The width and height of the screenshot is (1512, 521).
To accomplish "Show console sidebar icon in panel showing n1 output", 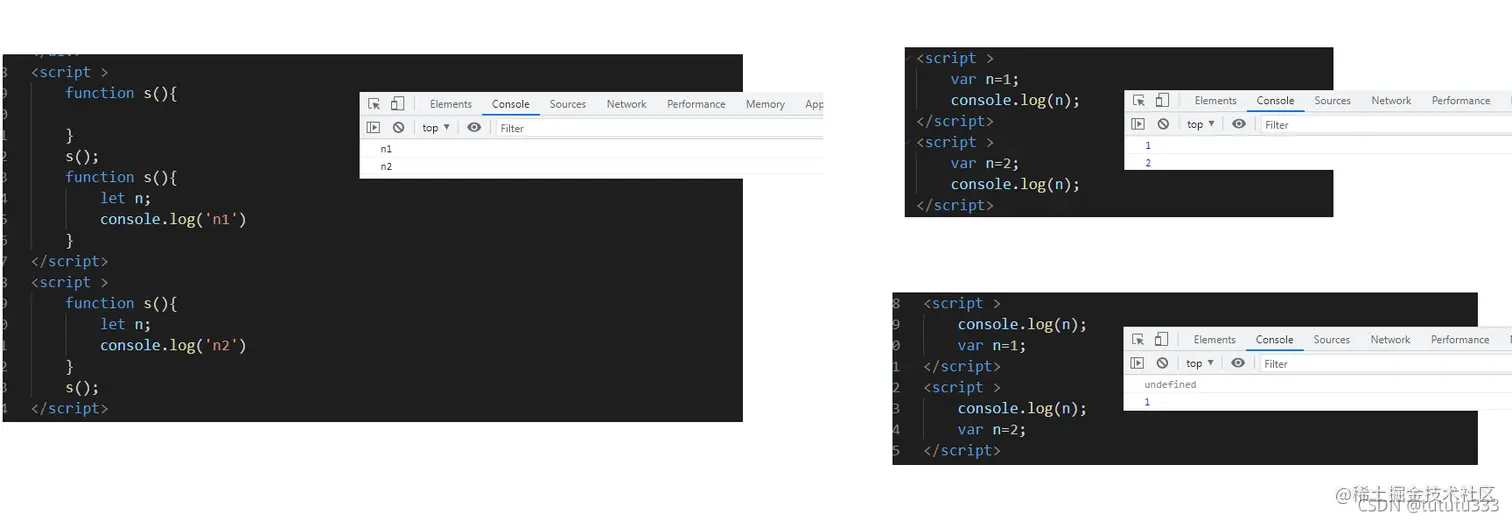I will pos(373,128).
